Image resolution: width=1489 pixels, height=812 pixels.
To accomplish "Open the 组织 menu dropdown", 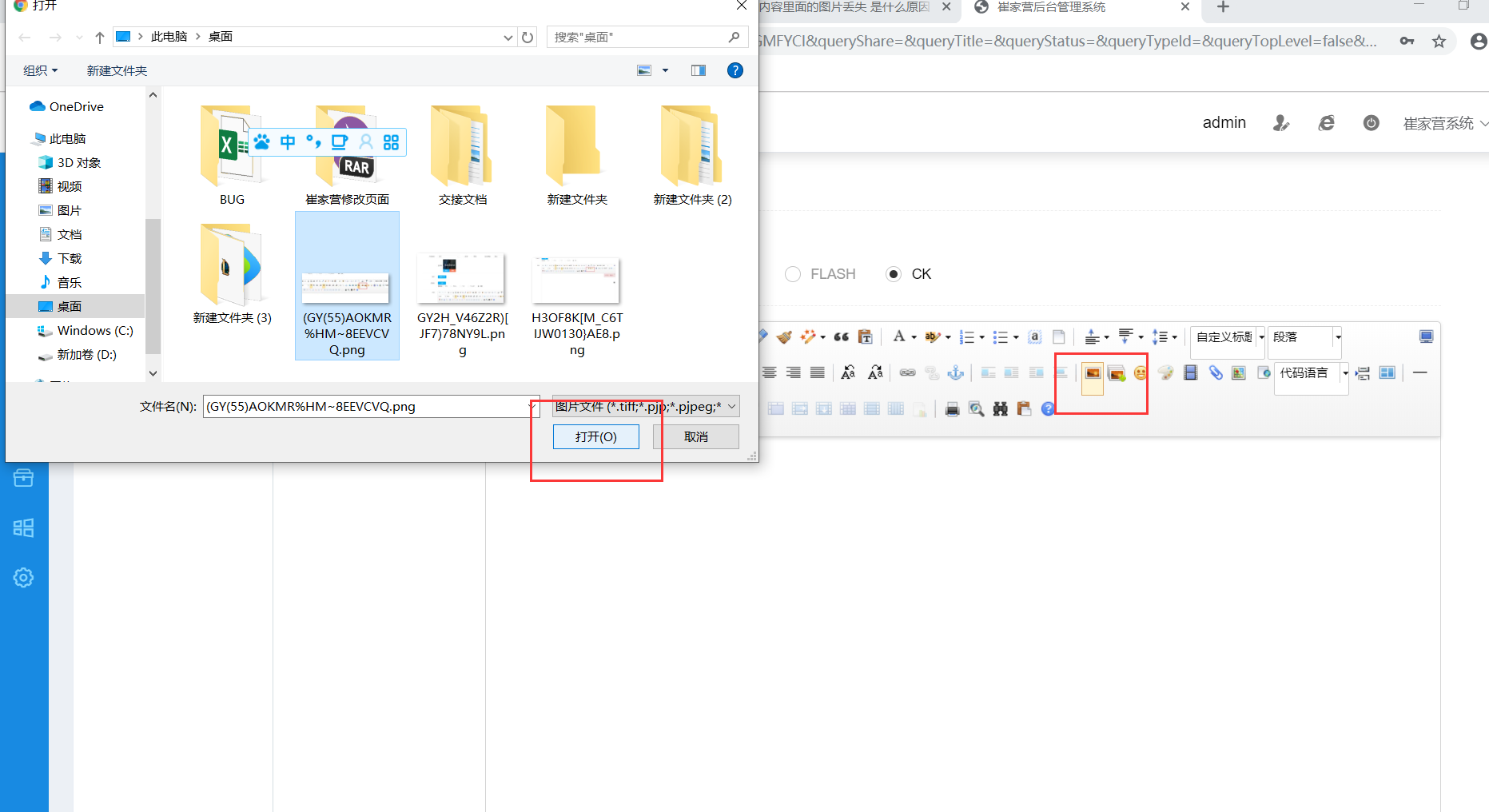I will [x=41, y=70].
